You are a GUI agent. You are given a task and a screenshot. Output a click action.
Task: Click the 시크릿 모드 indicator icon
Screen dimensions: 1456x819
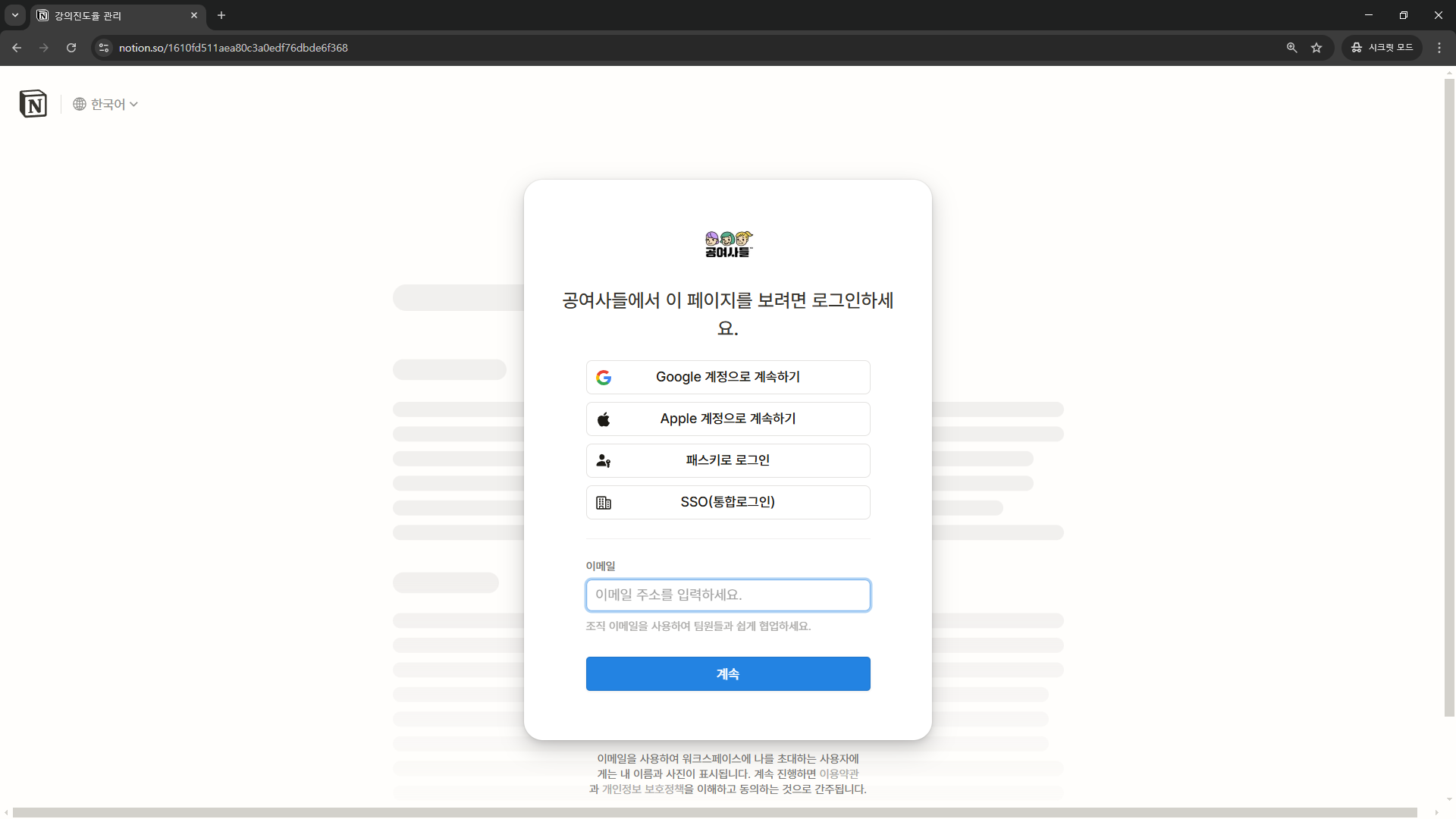tap(1357, 47)
